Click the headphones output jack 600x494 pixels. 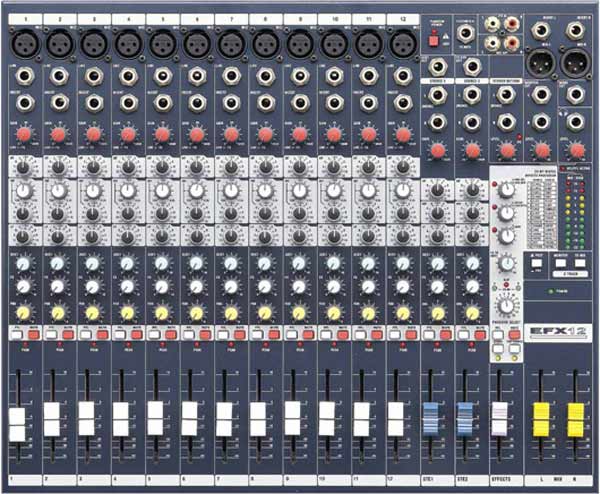click(x=576, y=121)
